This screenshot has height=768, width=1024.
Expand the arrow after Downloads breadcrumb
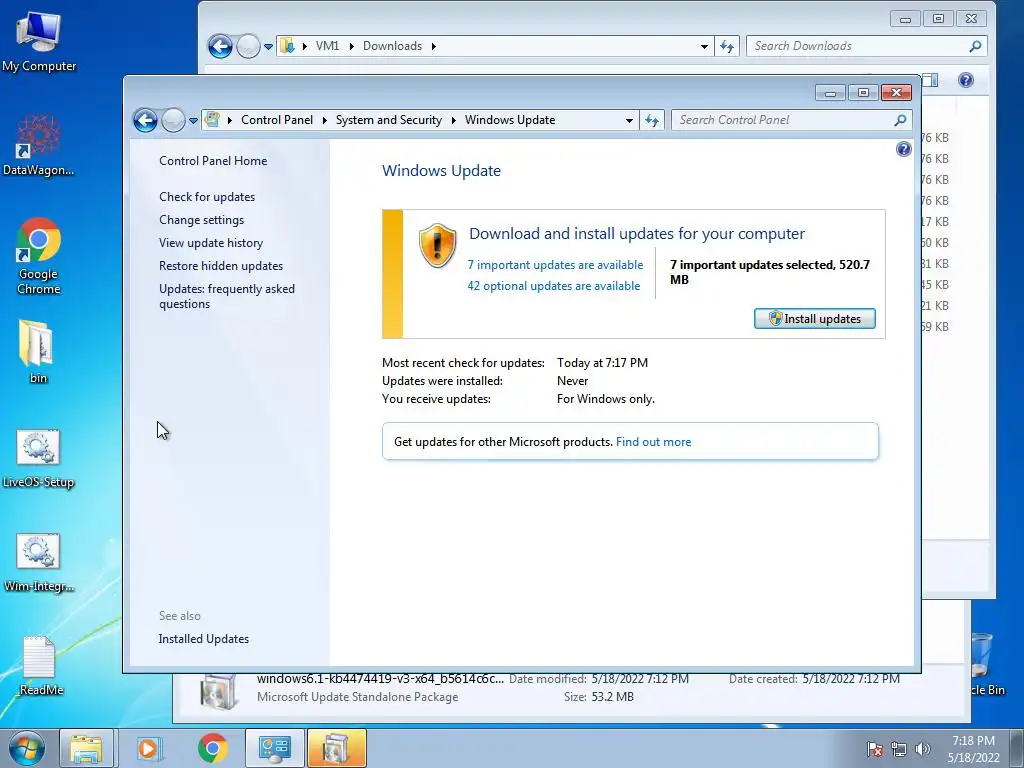click(434, 46)
